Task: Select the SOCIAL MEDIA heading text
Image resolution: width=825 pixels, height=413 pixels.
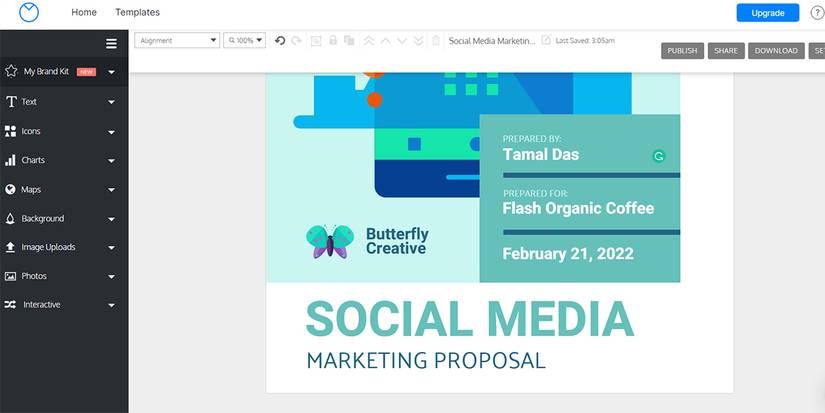Action: pyautogui.click(x=470, y=319)
